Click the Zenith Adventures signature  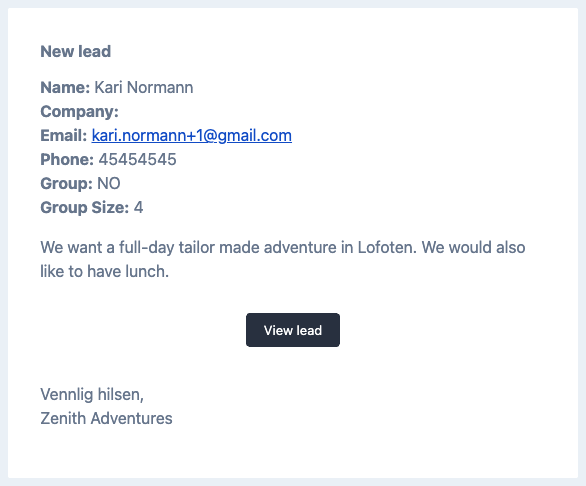point(106,418)
